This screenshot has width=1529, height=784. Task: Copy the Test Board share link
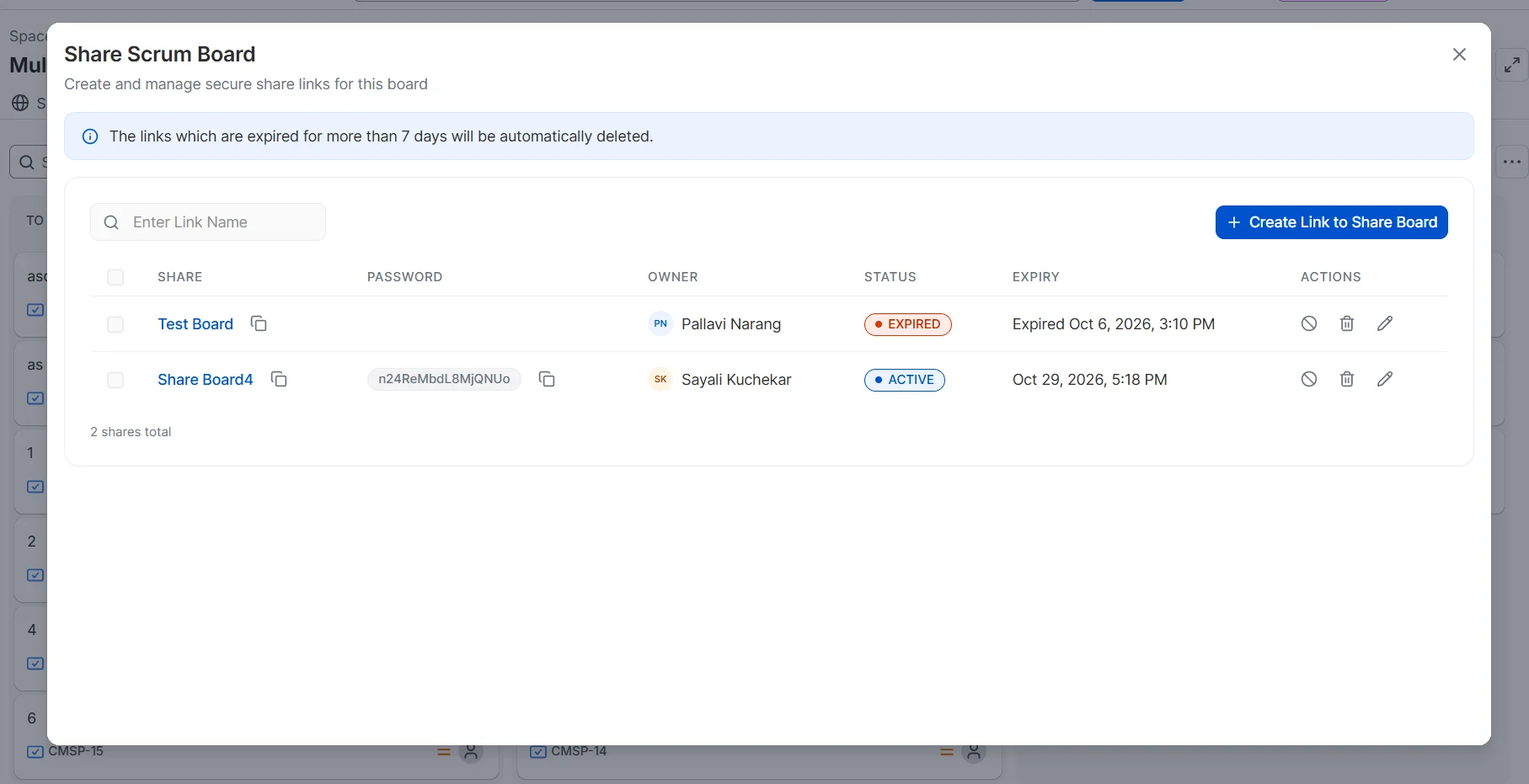(259, 323)
